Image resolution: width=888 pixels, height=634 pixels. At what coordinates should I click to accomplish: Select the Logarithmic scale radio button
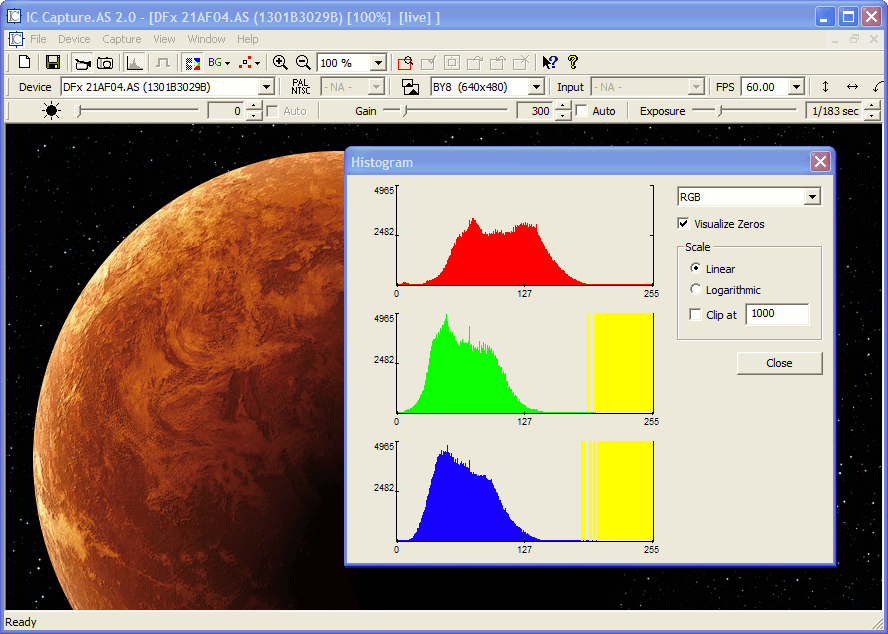[695, 290]
